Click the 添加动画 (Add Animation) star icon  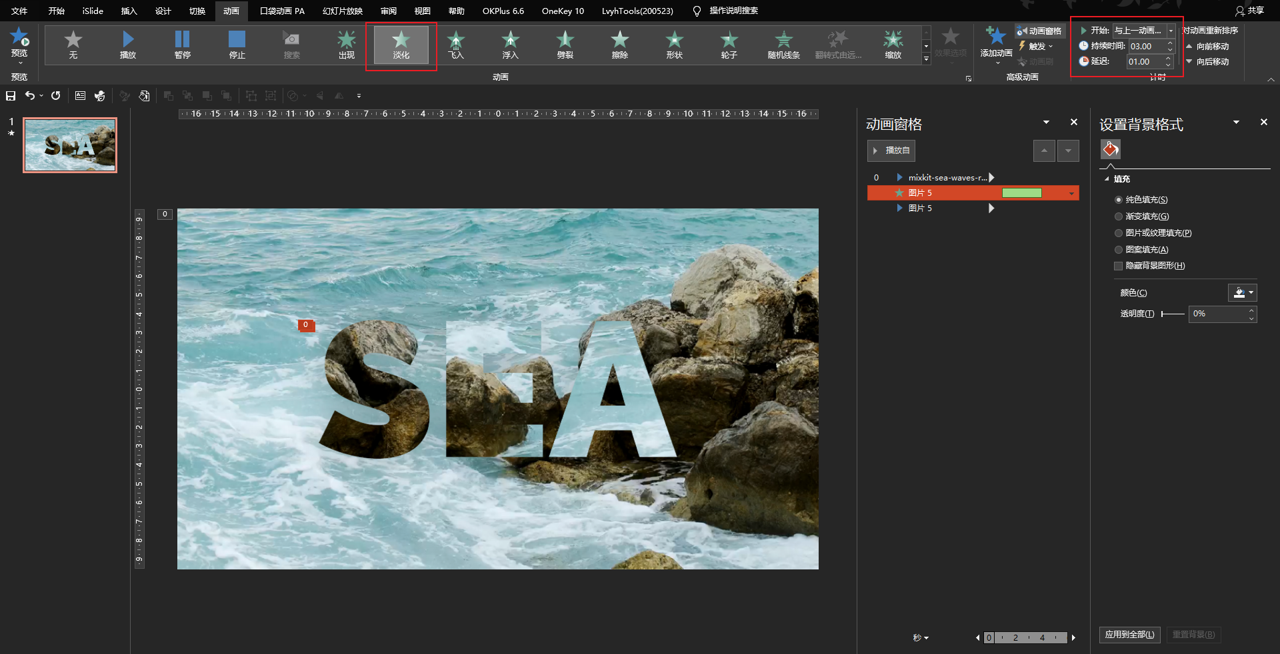coord(996,38)
